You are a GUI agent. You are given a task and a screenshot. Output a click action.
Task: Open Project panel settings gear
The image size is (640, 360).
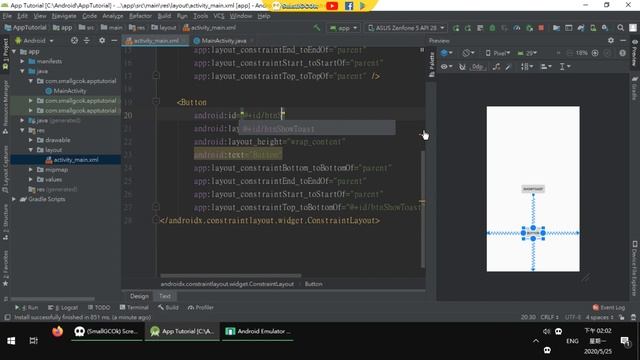102,40
